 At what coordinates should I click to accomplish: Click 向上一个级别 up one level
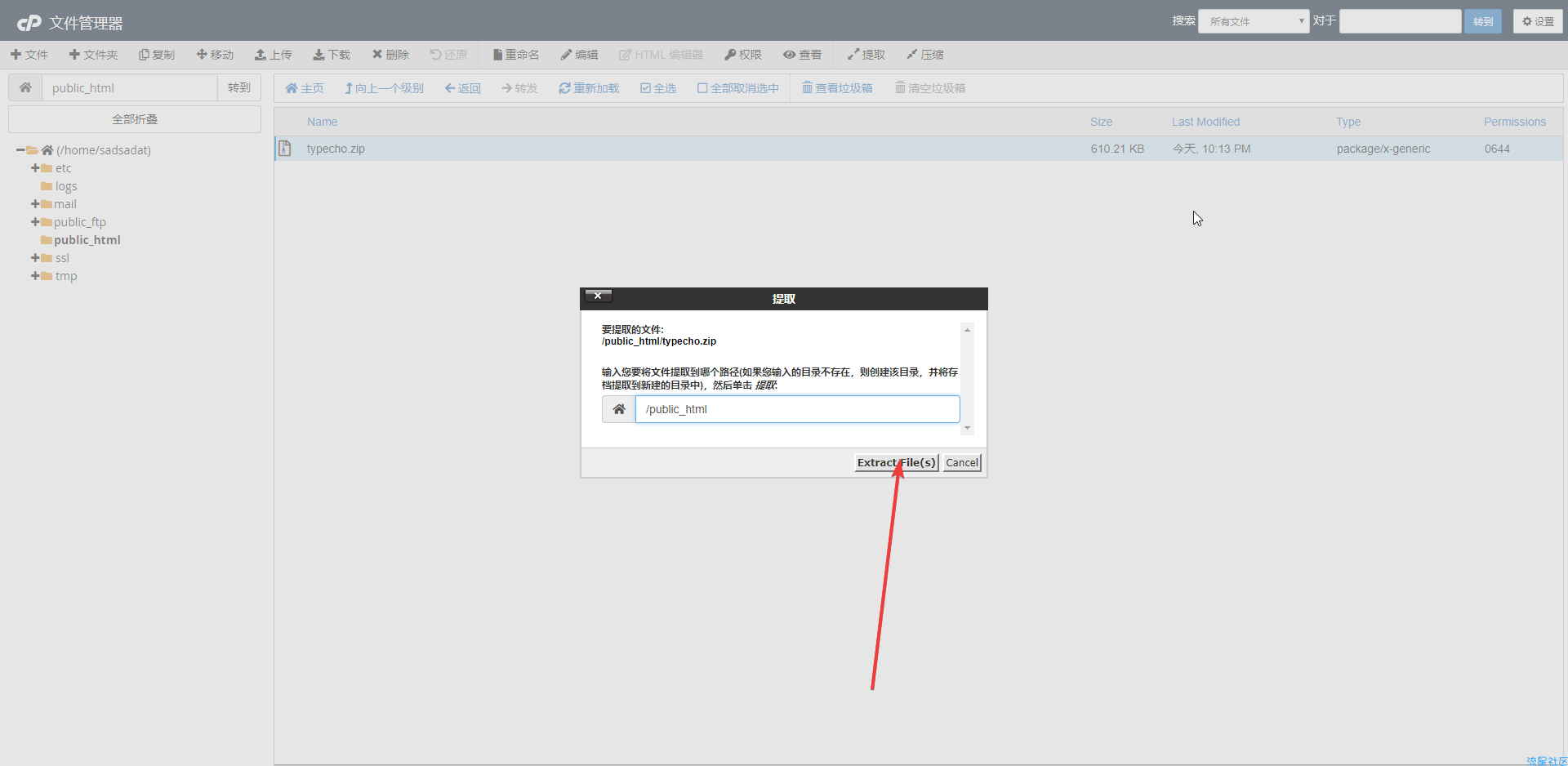click(x=384, y=88)
